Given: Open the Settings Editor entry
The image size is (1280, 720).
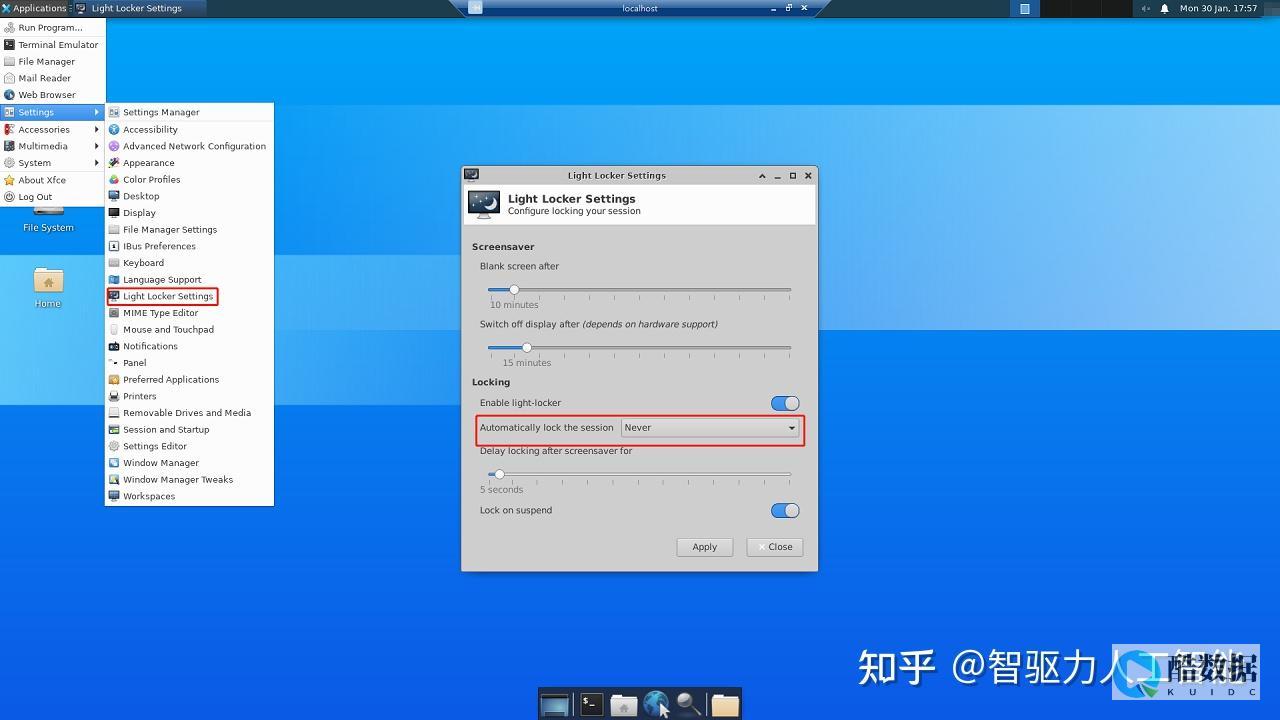Looking at the screenshot, I should tap(189, 446).
